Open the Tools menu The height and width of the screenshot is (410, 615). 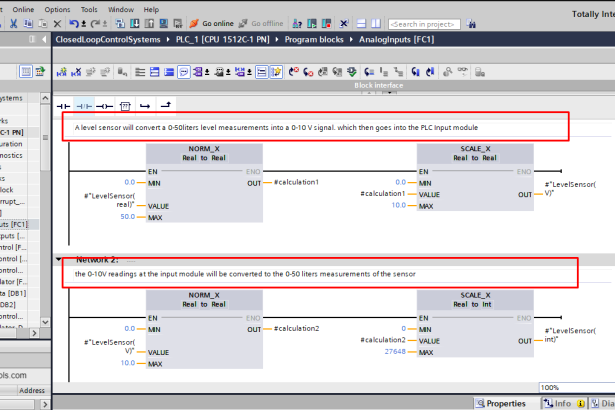pyautogui.click(x=89, y=9)
